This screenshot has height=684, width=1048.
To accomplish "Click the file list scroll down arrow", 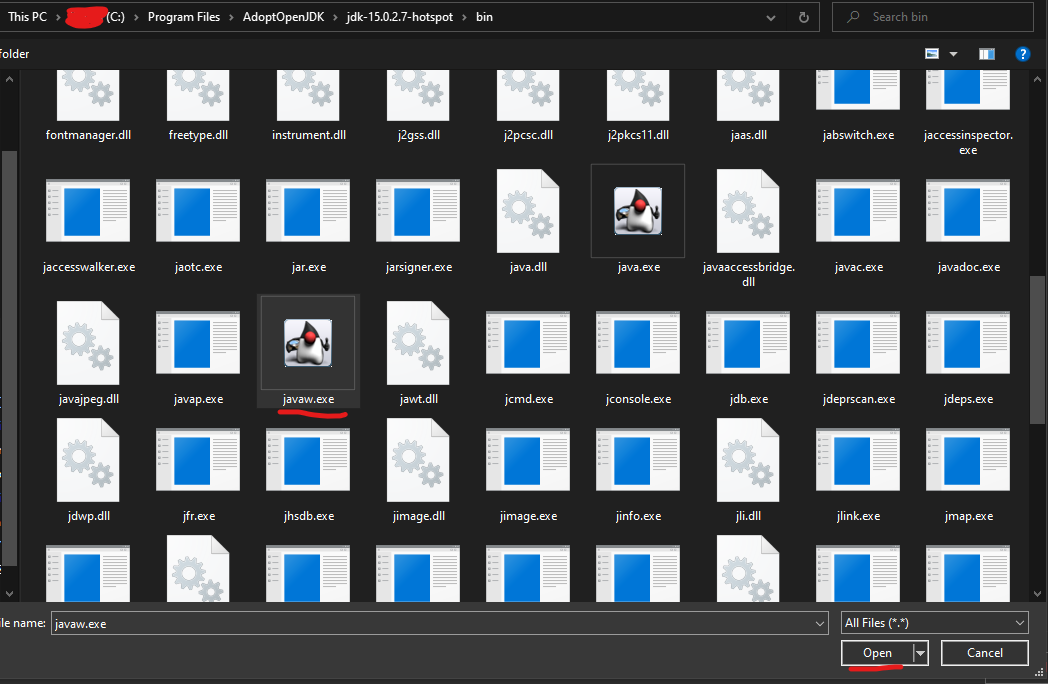I will (1037, 594).
